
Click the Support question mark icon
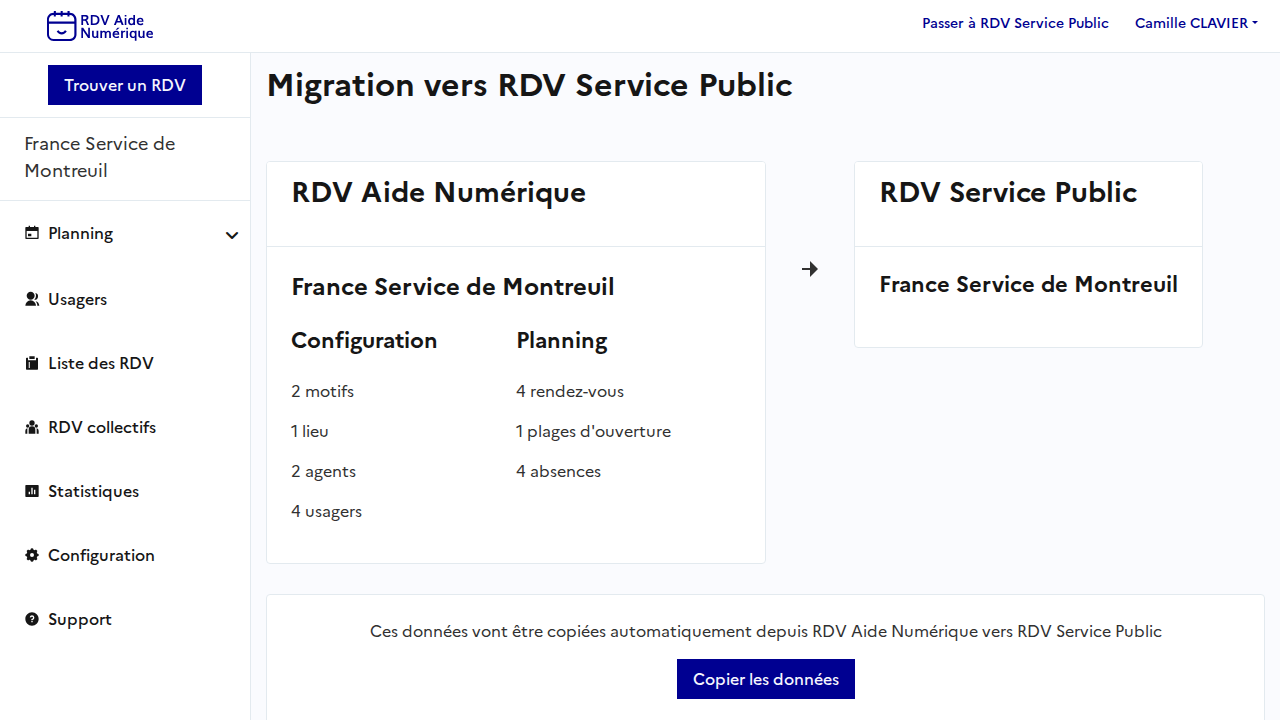point(32,619)
